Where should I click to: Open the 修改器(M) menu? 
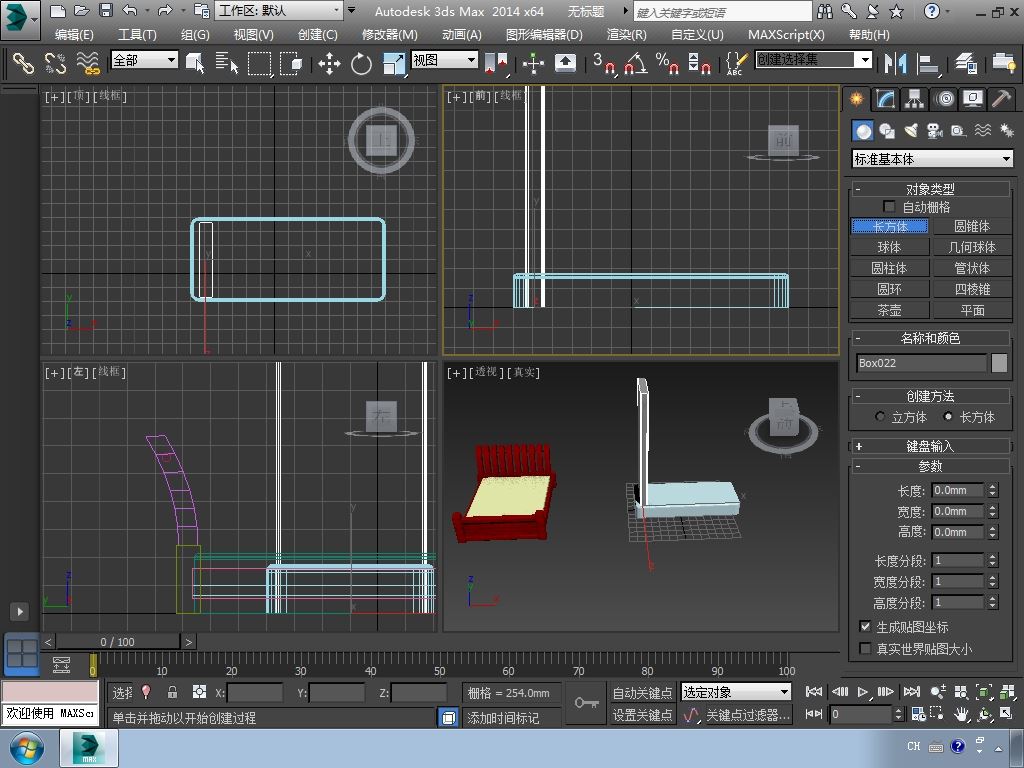(x=389, y=34)
